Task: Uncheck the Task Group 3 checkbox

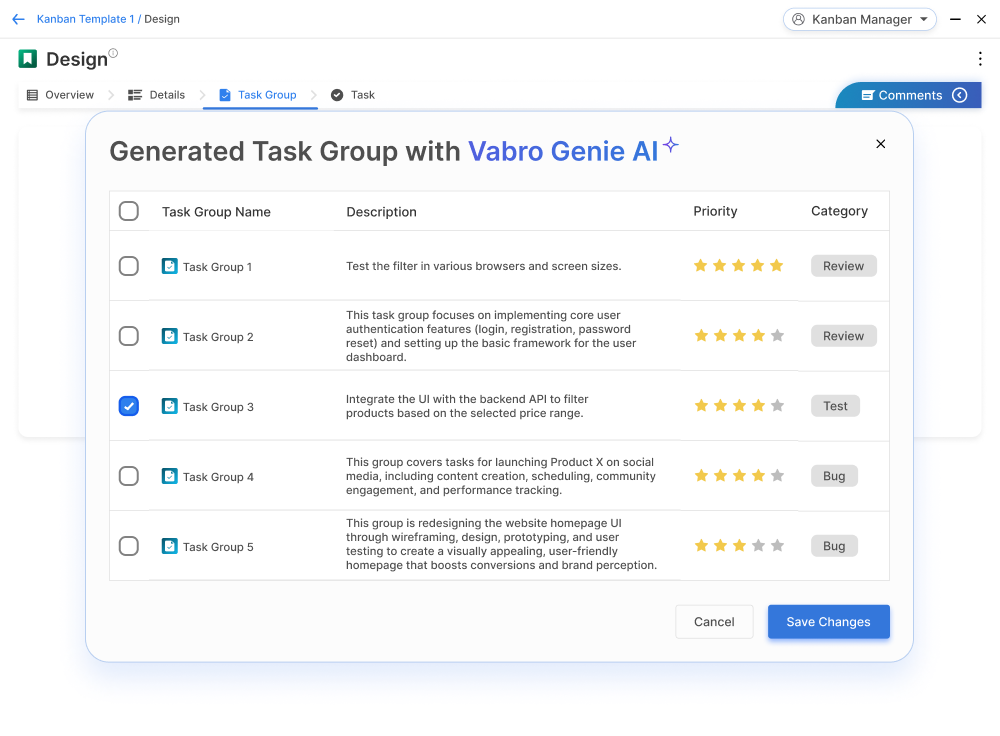Action: (129, 406)
